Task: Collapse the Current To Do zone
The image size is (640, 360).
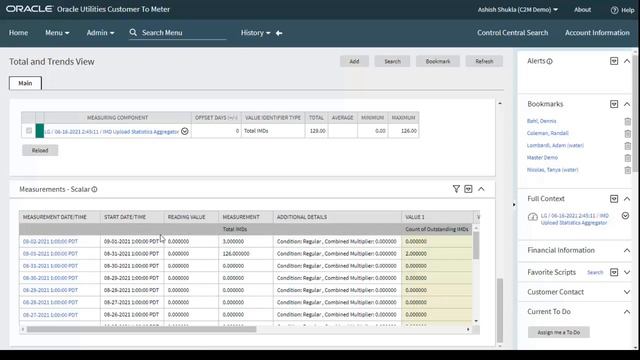Action: [x=627, y=312]
